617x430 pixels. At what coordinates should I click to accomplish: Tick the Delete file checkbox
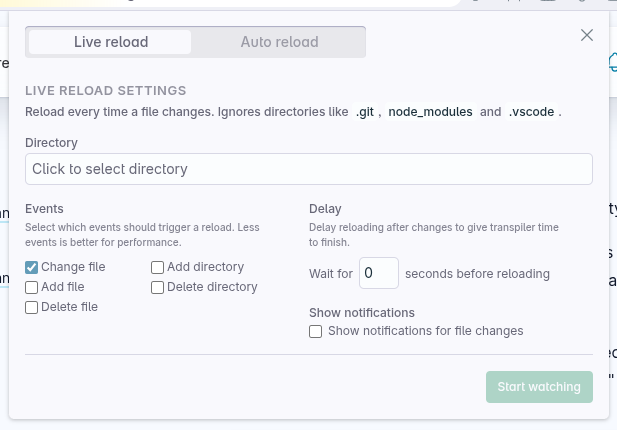click(x=32, y=307)
